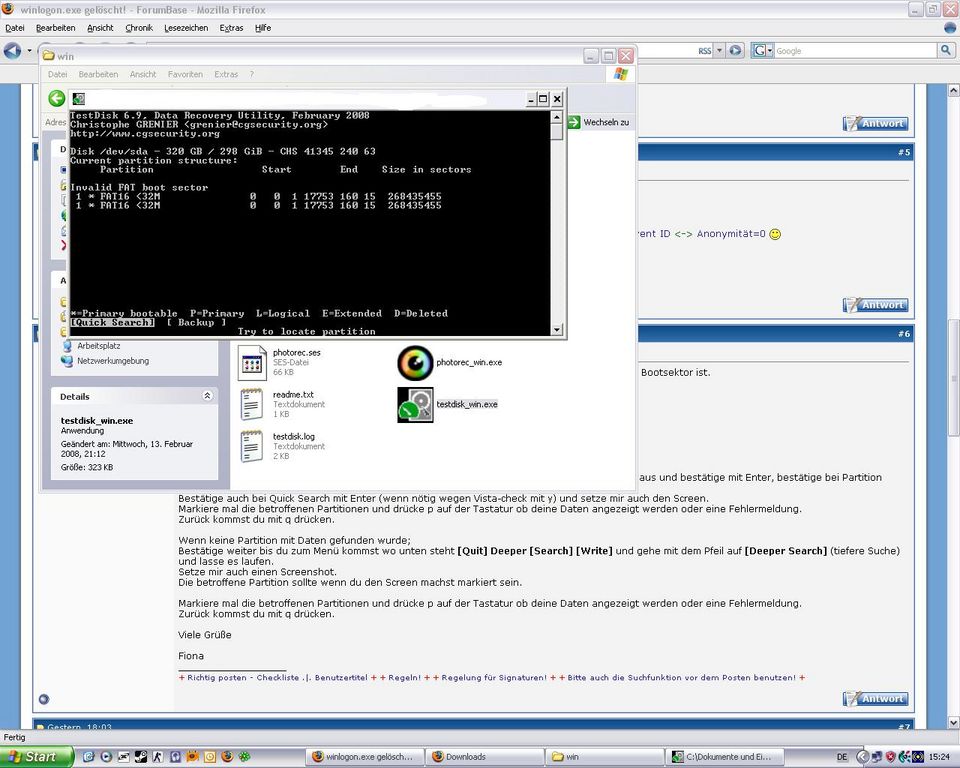Open the Suchfunktion reminder link
The image size is (960, 768).
tap(681, 677)
